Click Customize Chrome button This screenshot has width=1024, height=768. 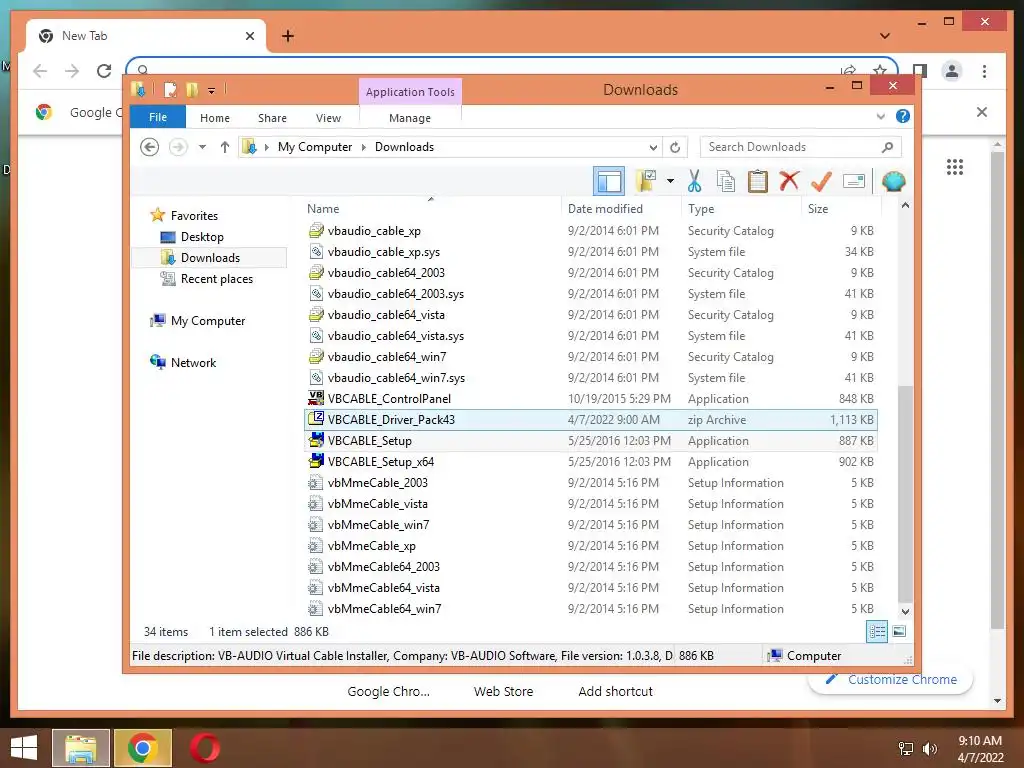click(891, 679)
